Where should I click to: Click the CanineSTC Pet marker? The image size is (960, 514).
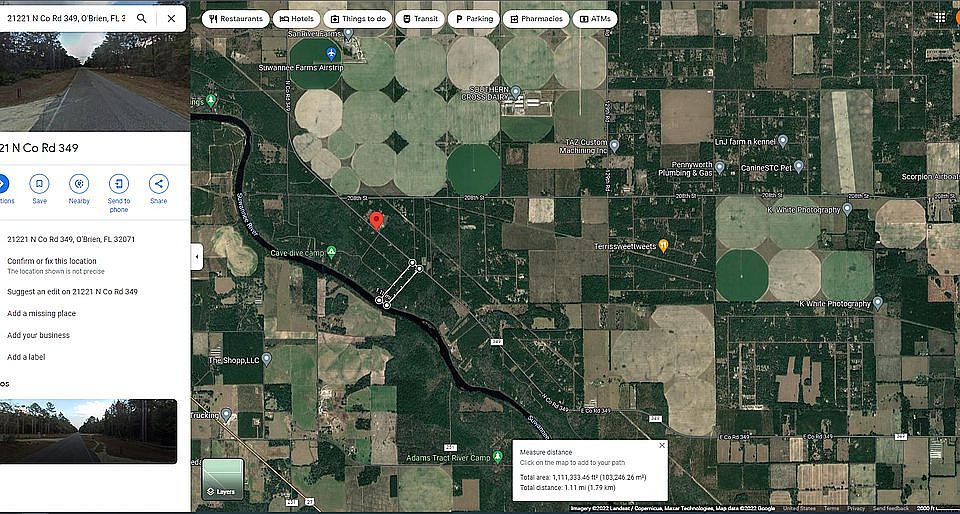click(x=798, y=166)
